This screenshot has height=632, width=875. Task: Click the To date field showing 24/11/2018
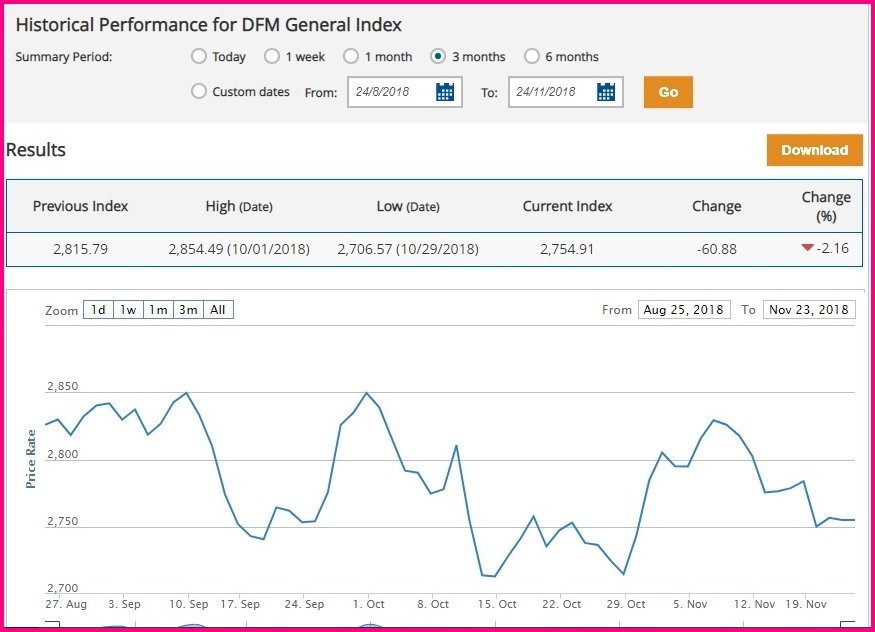click(x=550, y=92)
